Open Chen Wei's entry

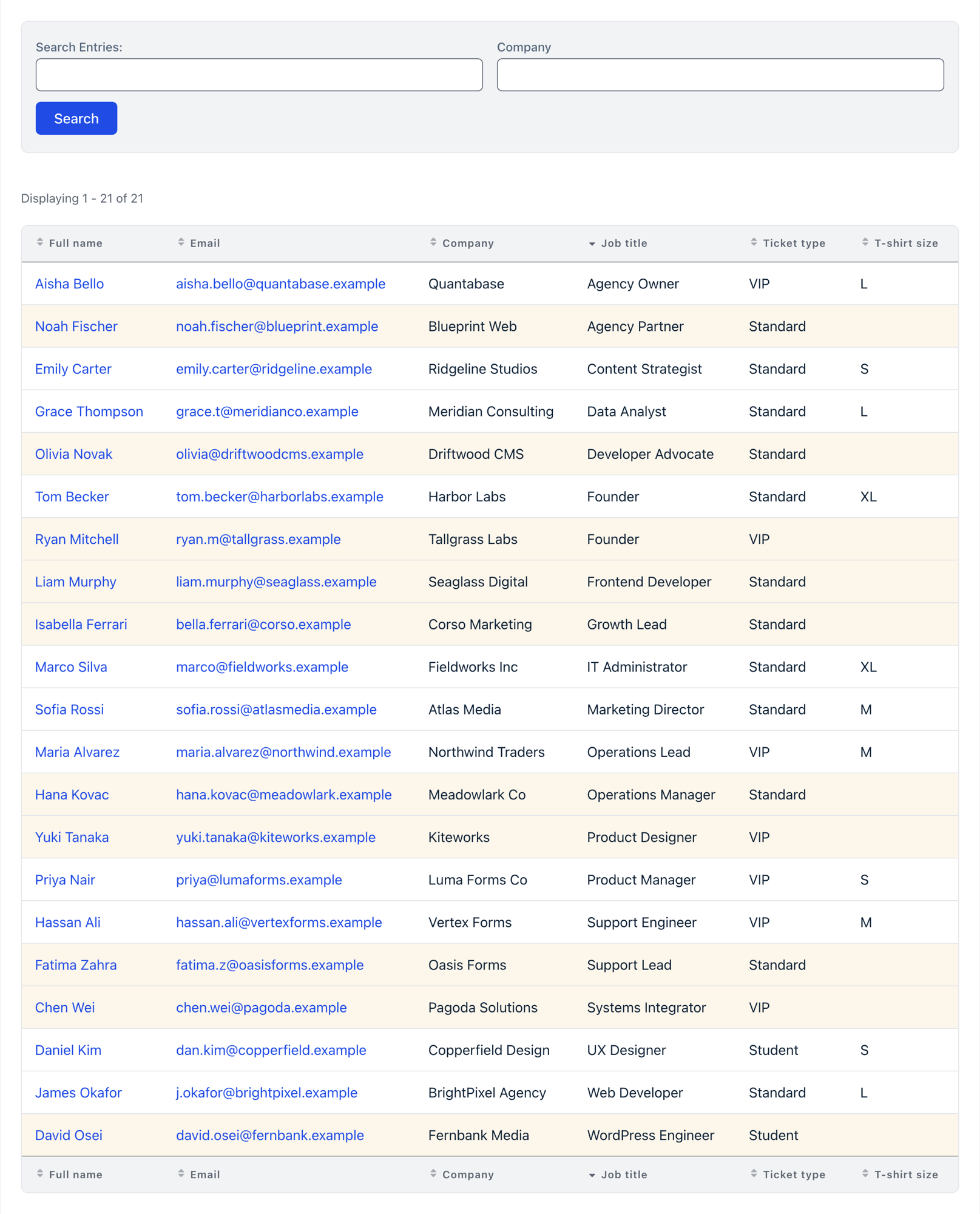65,1008
